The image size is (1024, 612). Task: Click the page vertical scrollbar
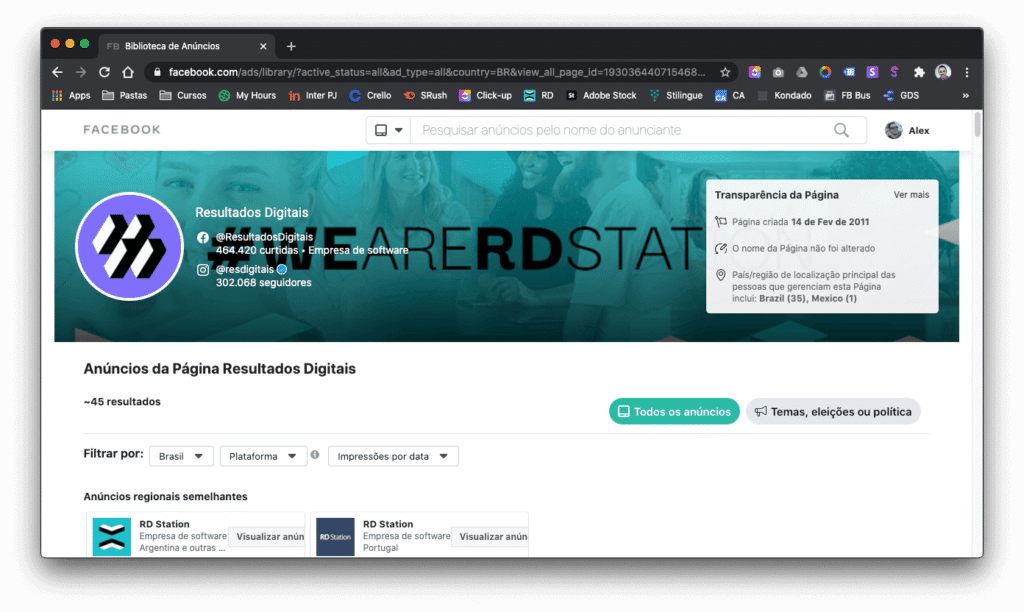977,124
